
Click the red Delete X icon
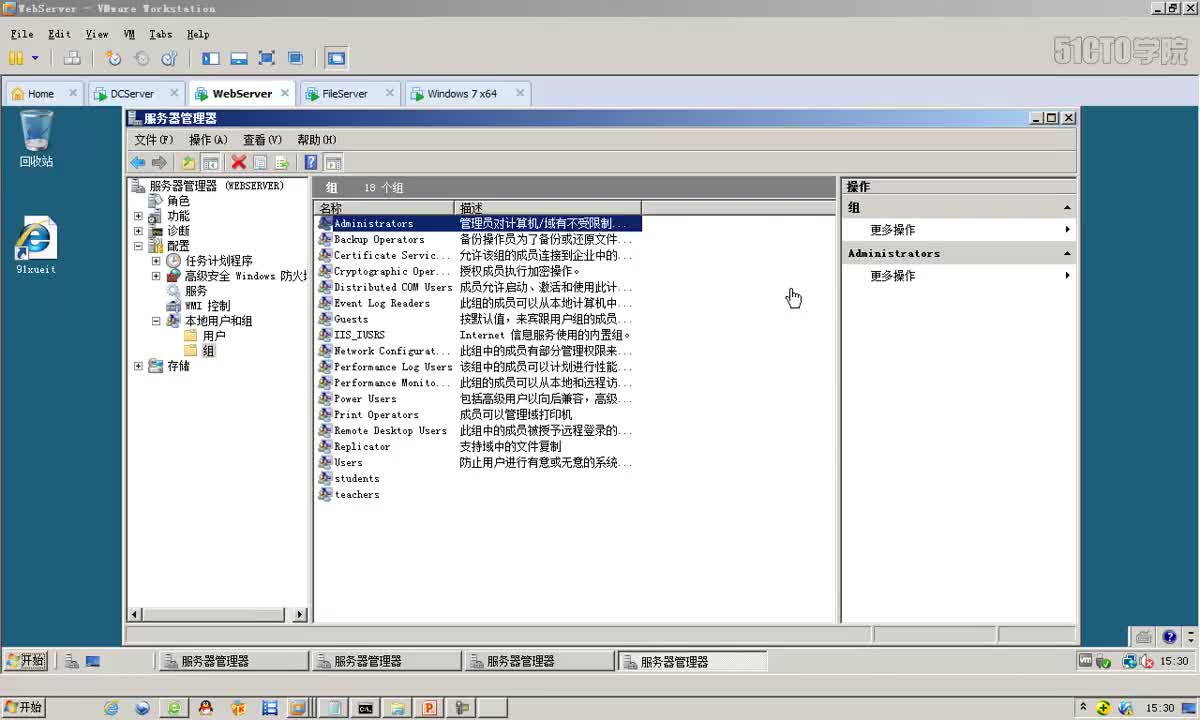[239, 162]
